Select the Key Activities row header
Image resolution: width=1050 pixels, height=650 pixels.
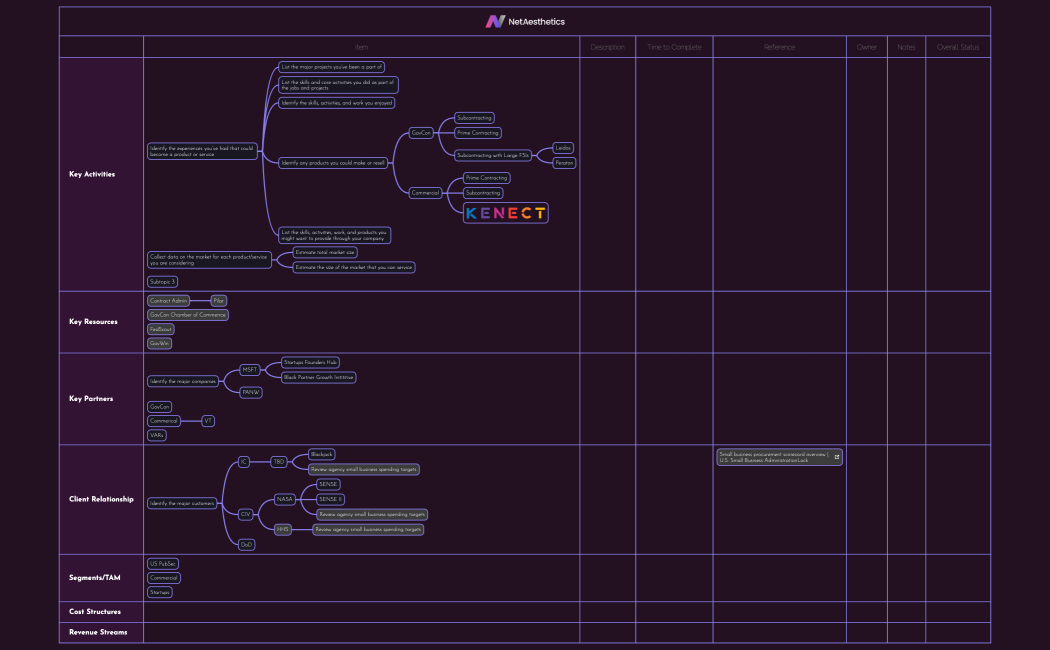[92, 174]
